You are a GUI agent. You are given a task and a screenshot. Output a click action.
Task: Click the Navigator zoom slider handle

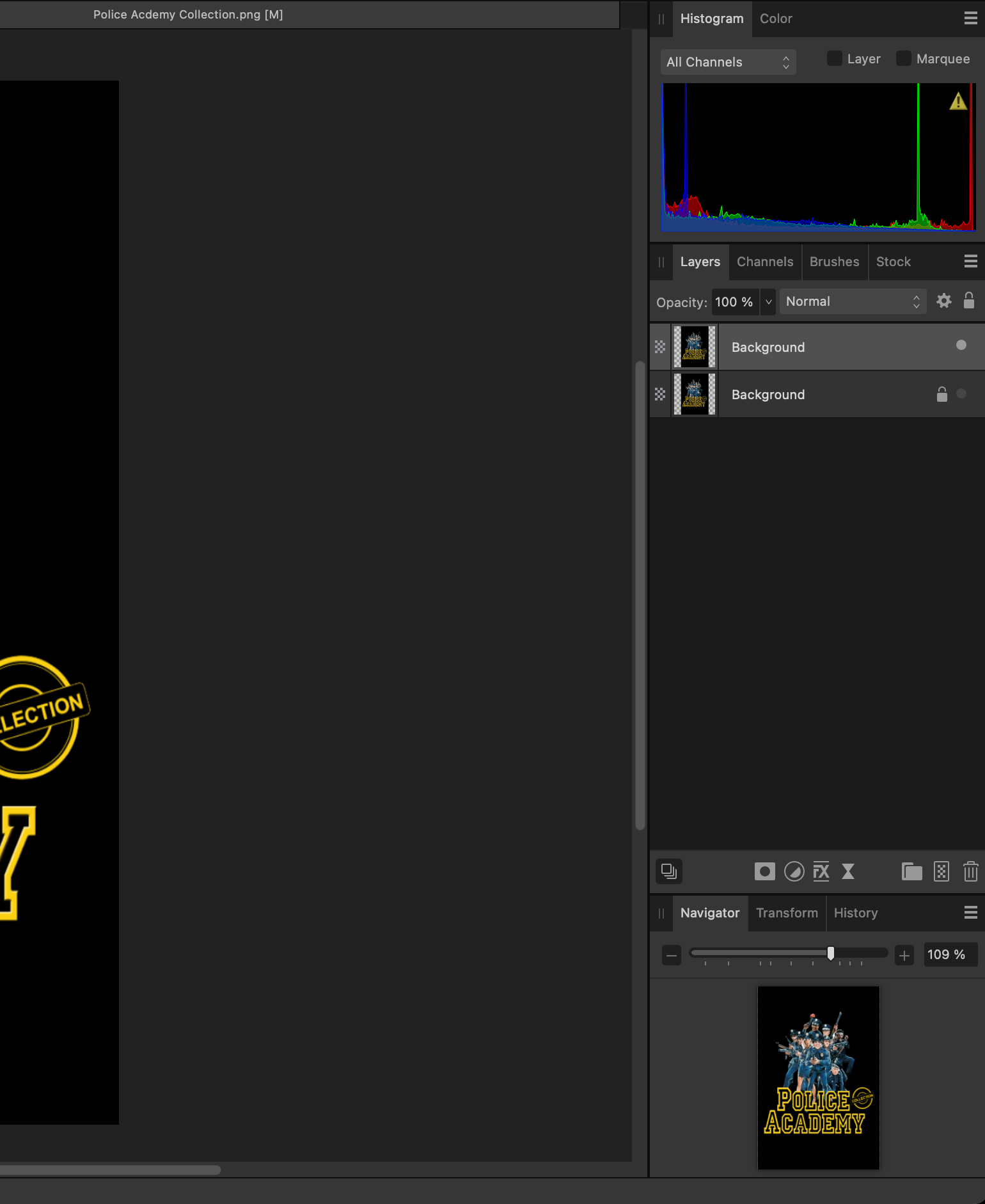click(830, 953)
